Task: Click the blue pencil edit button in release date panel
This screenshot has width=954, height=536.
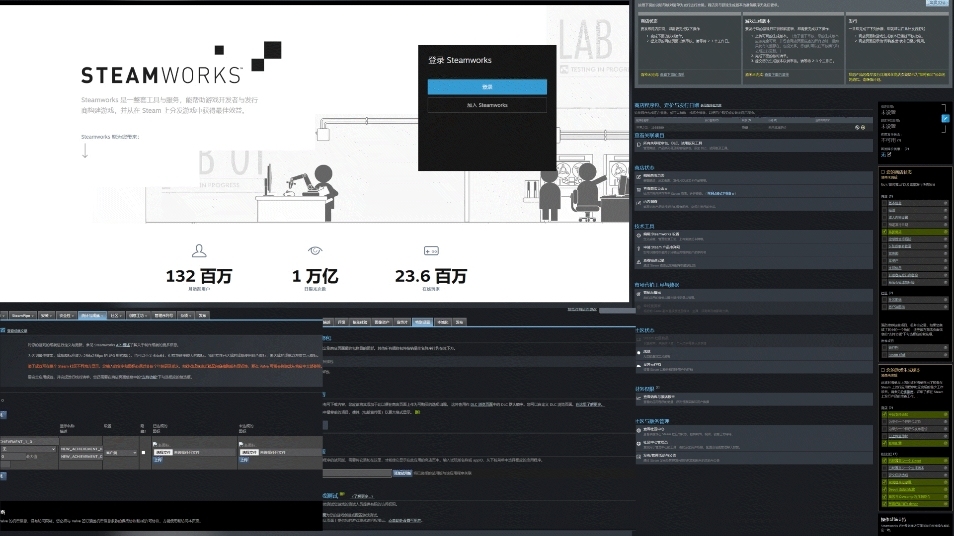Action: click(945, 119)
